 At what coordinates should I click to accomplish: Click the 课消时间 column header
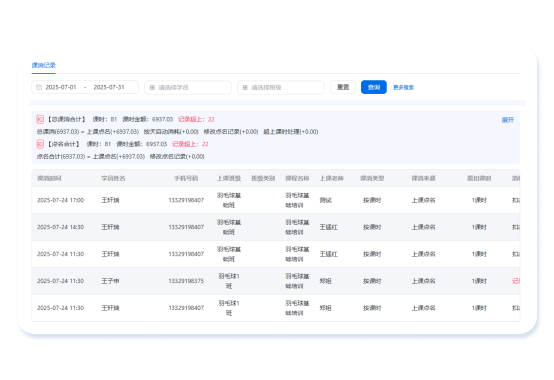(x=49, y=178)
